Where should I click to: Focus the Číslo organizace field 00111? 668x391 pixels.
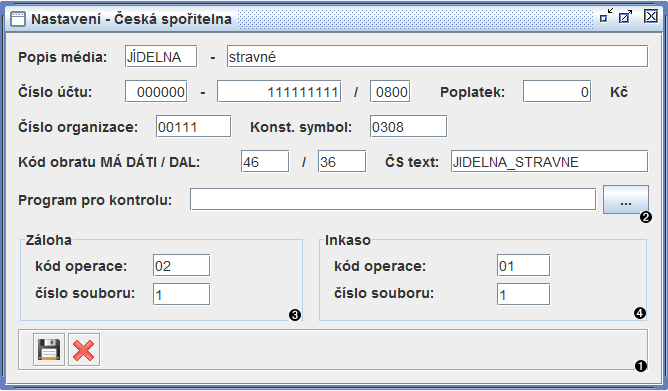coord(193,126)
